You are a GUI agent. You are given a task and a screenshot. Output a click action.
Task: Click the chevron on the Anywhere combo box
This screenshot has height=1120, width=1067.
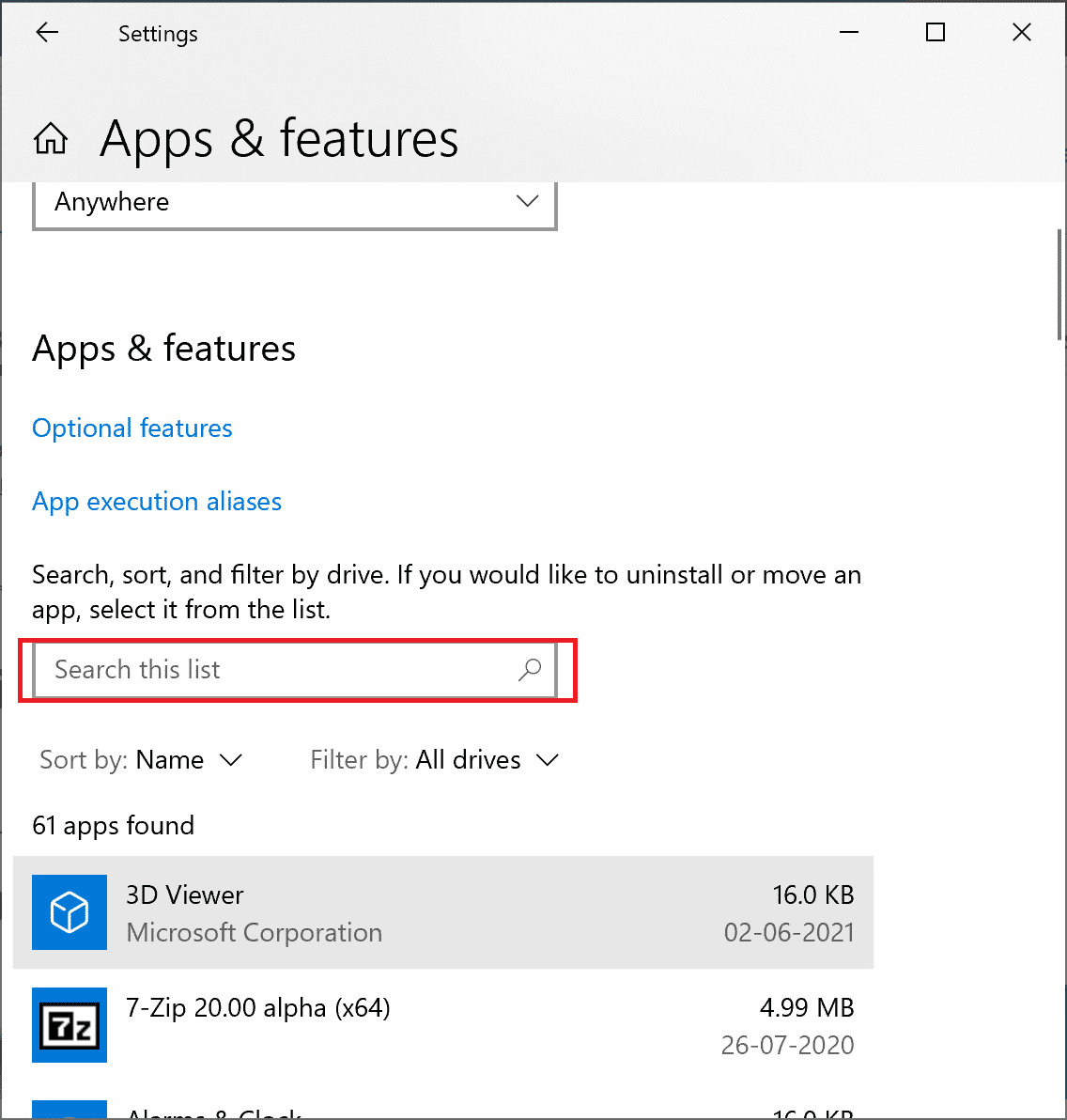coord(527,201)
